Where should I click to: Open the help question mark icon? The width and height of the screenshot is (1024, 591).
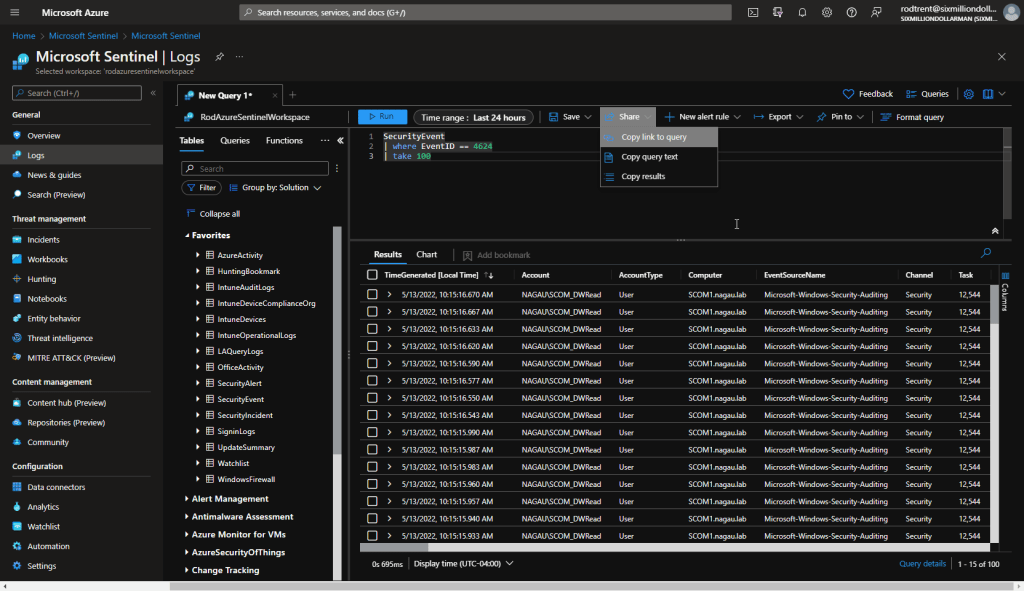coord(852,12)
